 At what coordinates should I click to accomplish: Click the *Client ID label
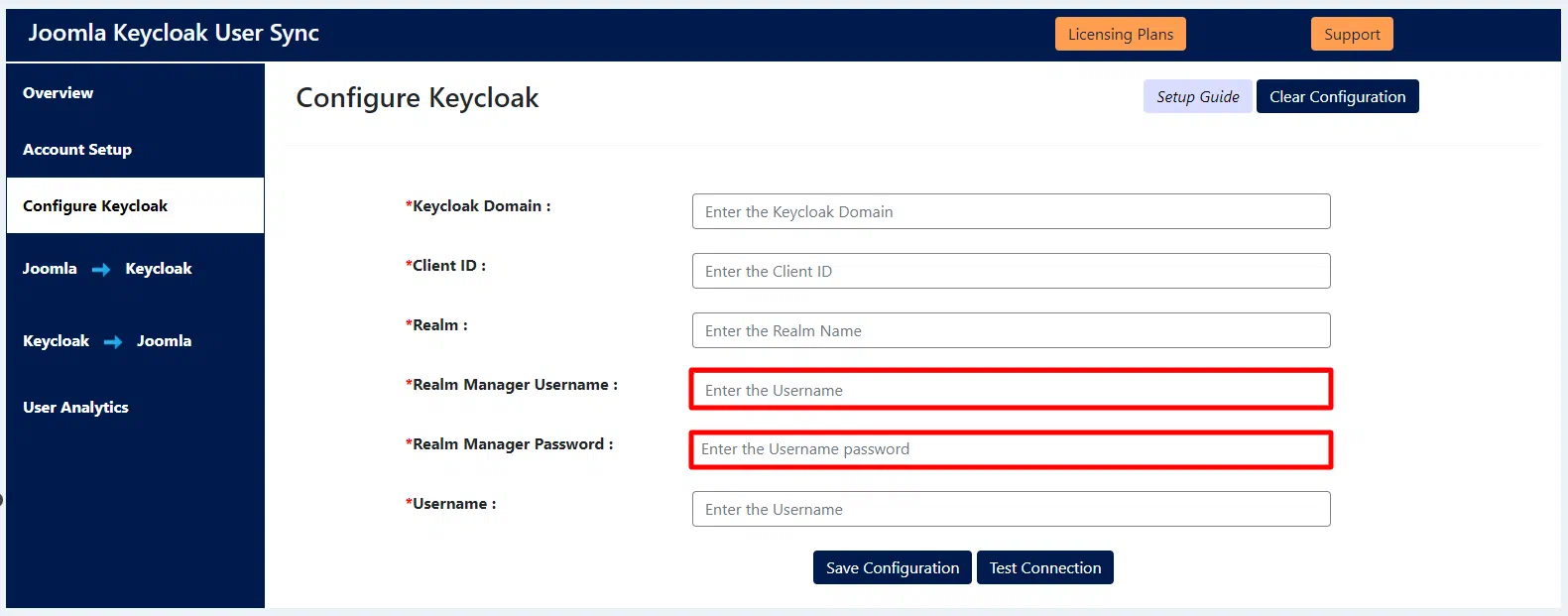(x=445, y=265)
